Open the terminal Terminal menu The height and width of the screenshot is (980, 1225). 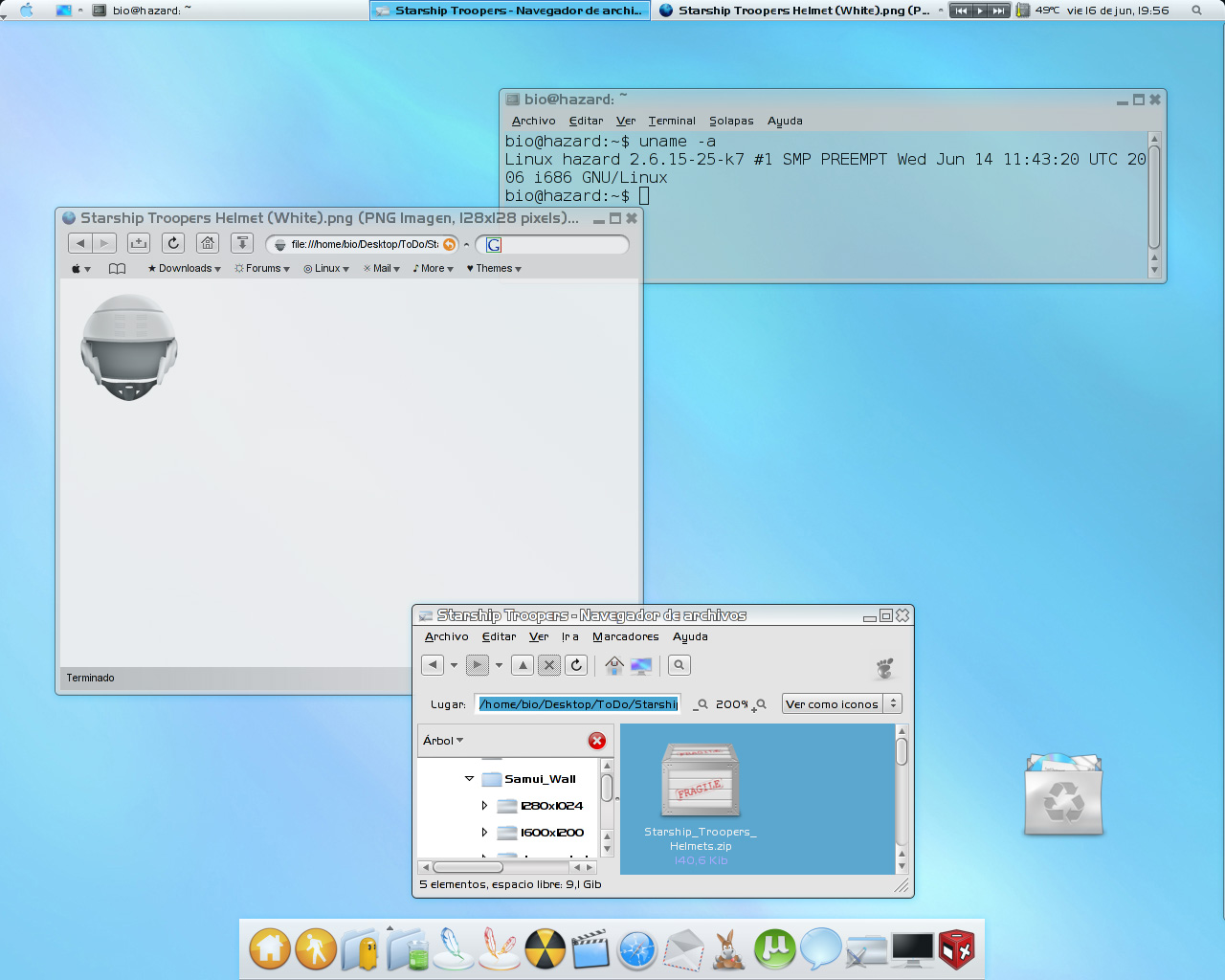tap(672, 121)
